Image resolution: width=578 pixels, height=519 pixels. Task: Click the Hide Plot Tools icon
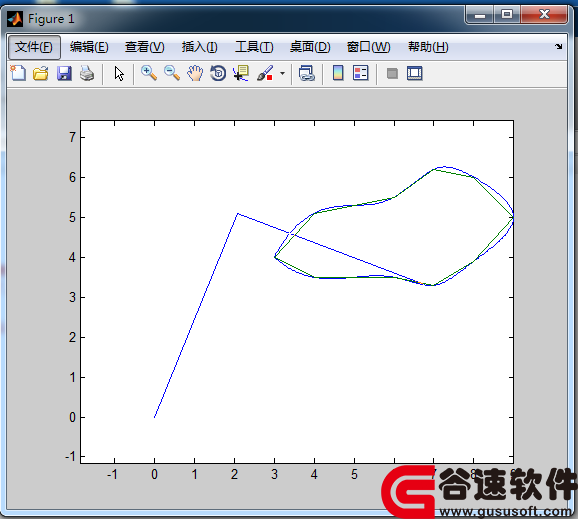click(x=392, y=73)
